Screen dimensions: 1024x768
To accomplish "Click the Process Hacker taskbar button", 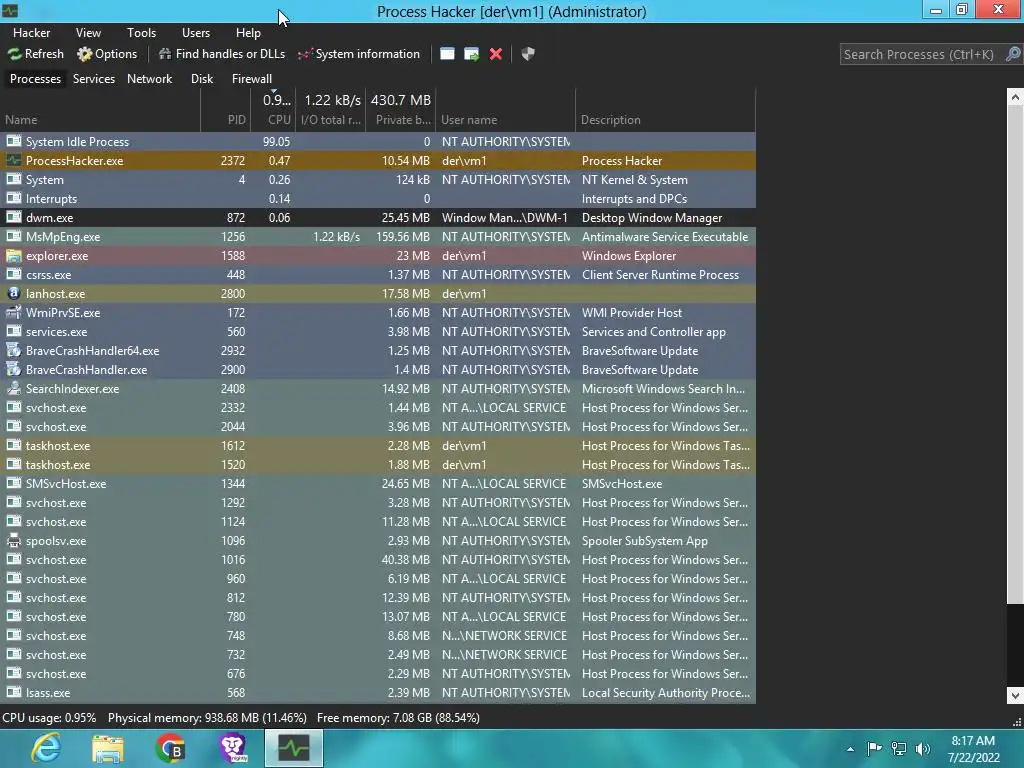I will coord(294,748).
